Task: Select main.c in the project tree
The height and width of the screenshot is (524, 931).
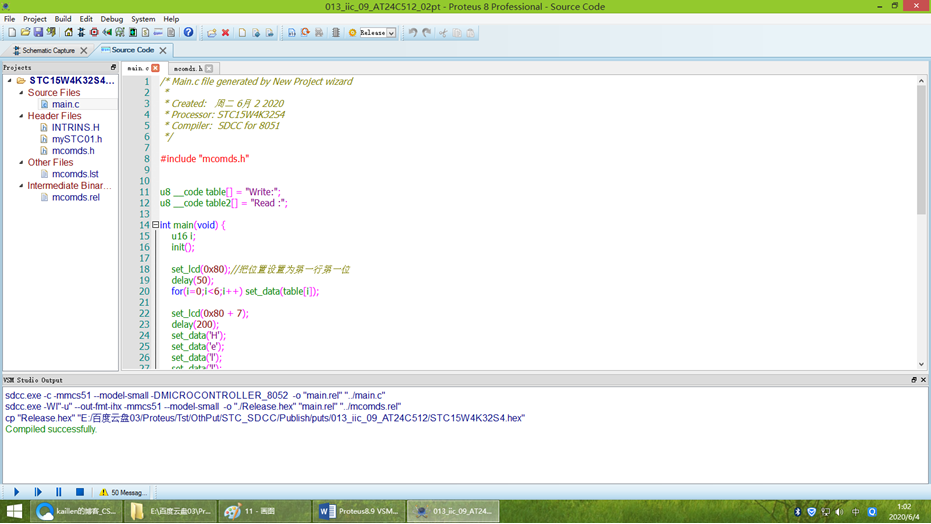Action: pyautogui.click(x=65, y=104)
